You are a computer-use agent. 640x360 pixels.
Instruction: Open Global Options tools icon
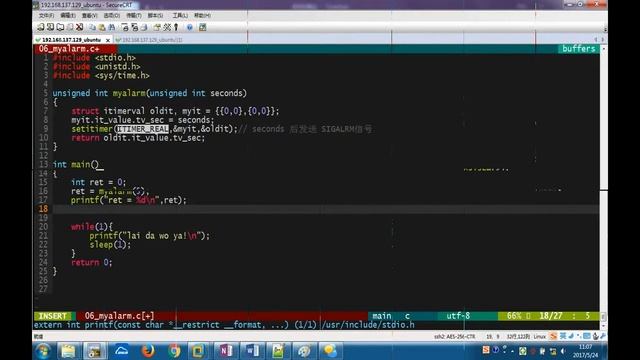click(167, 27)
